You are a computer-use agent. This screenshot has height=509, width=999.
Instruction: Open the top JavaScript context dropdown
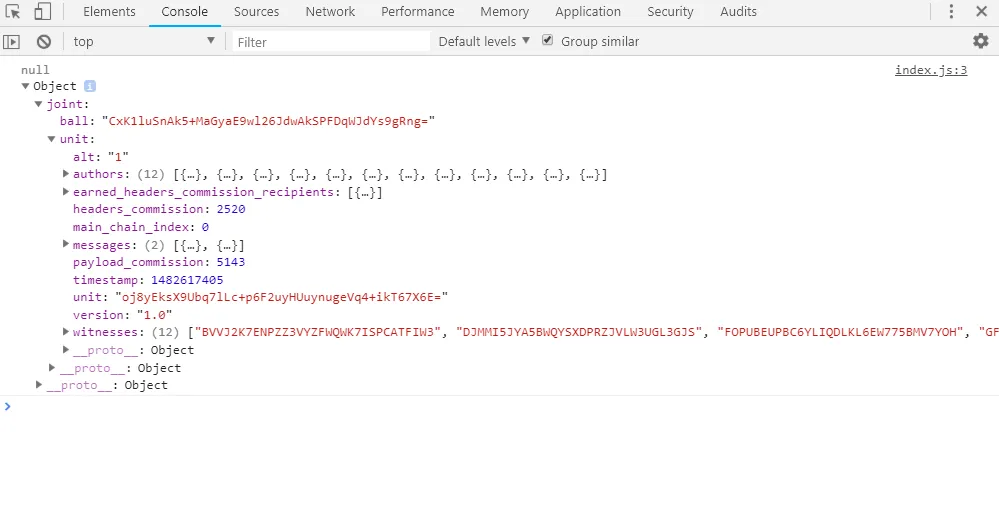[144, 41]
